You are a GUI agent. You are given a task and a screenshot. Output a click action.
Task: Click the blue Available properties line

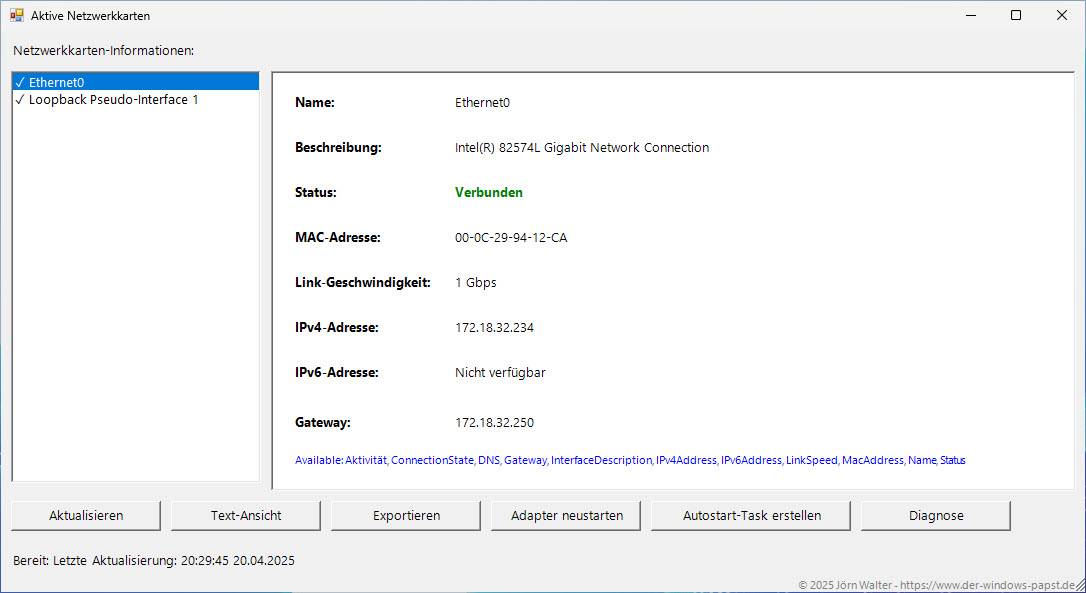[x=630, y=461]
